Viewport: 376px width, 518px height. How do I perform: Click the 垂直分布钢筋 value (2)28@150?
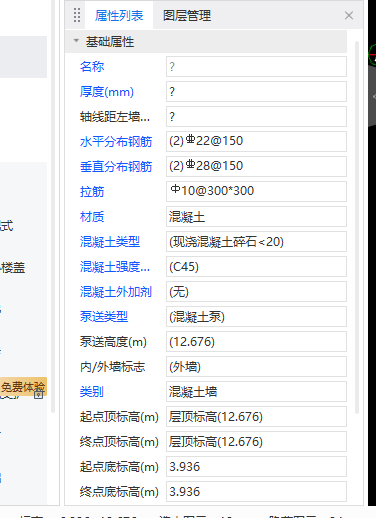pos(256,167)
